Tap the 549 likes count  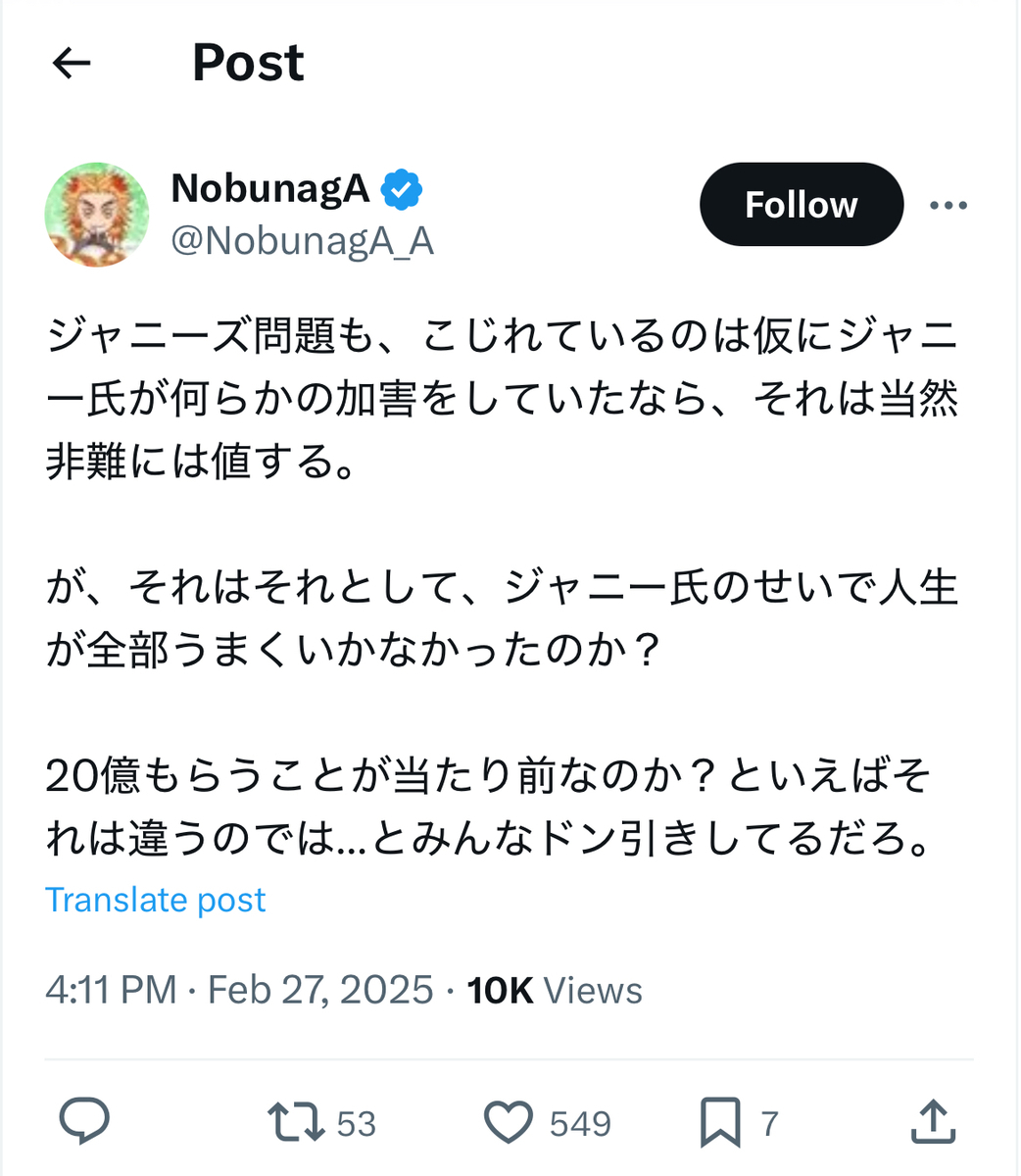pos(580,1124)
